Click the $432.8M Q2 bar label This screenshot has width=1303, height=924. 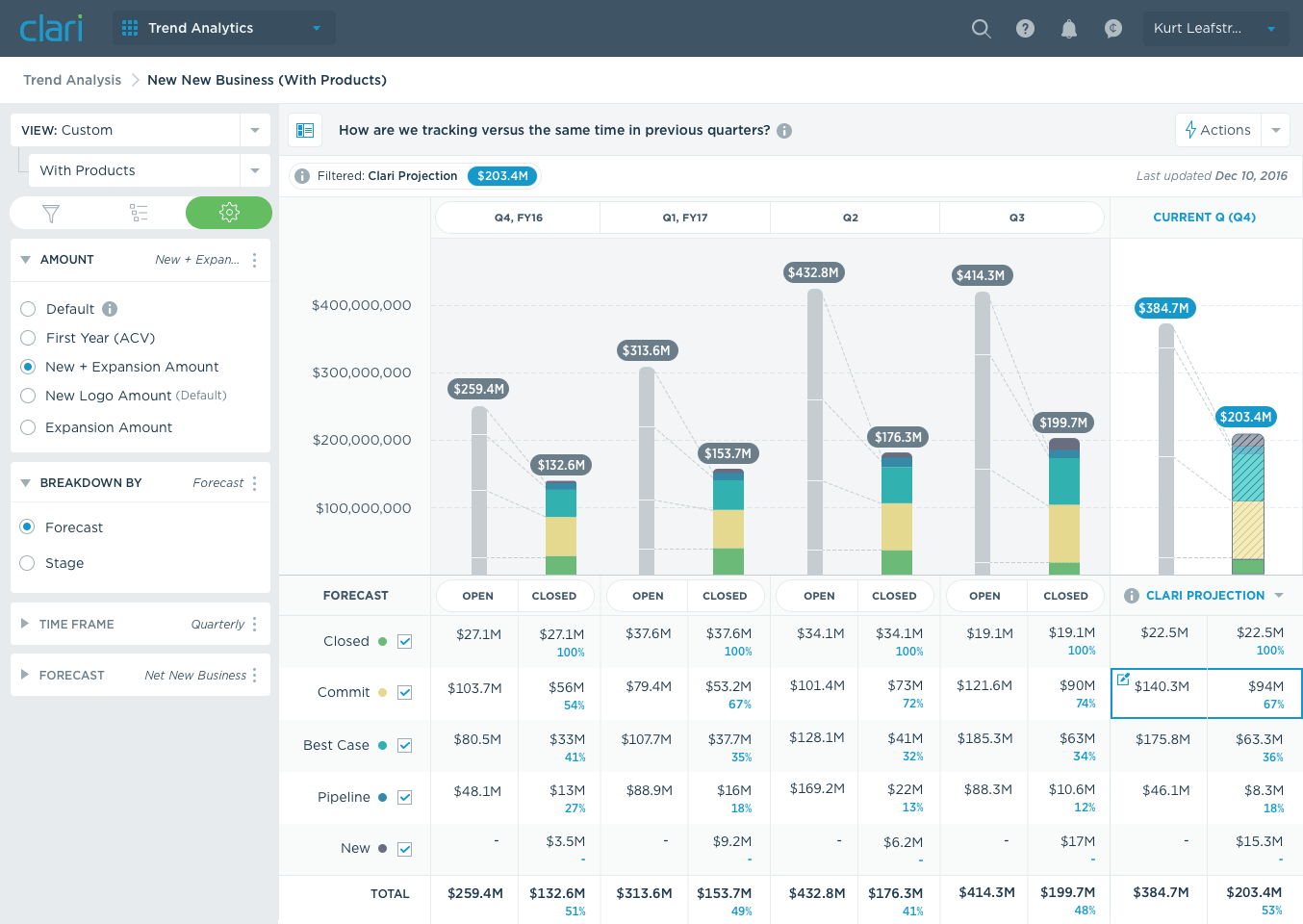[x=813, y=272]
